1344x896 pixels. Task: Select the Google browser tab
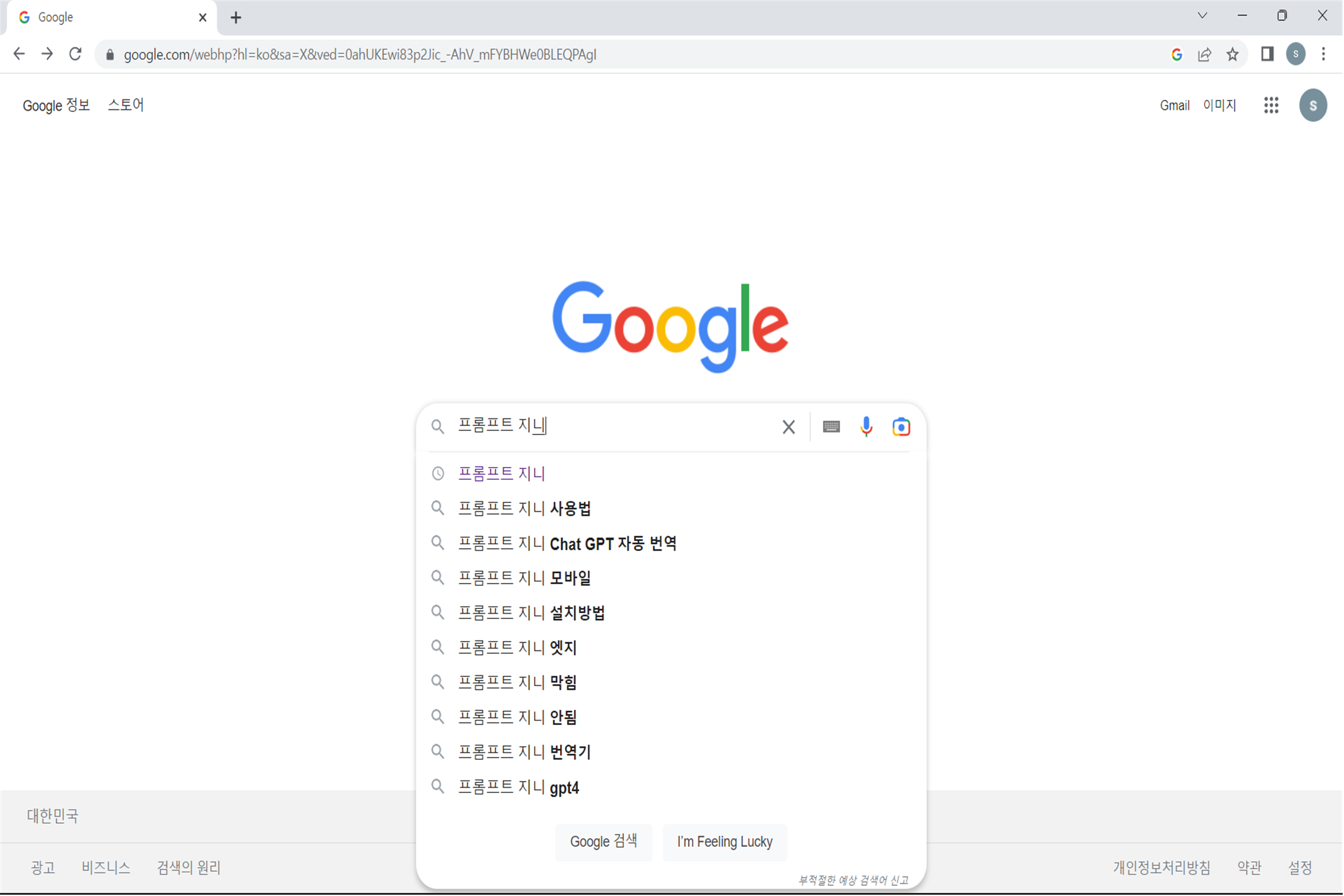[x=111, y=18]
